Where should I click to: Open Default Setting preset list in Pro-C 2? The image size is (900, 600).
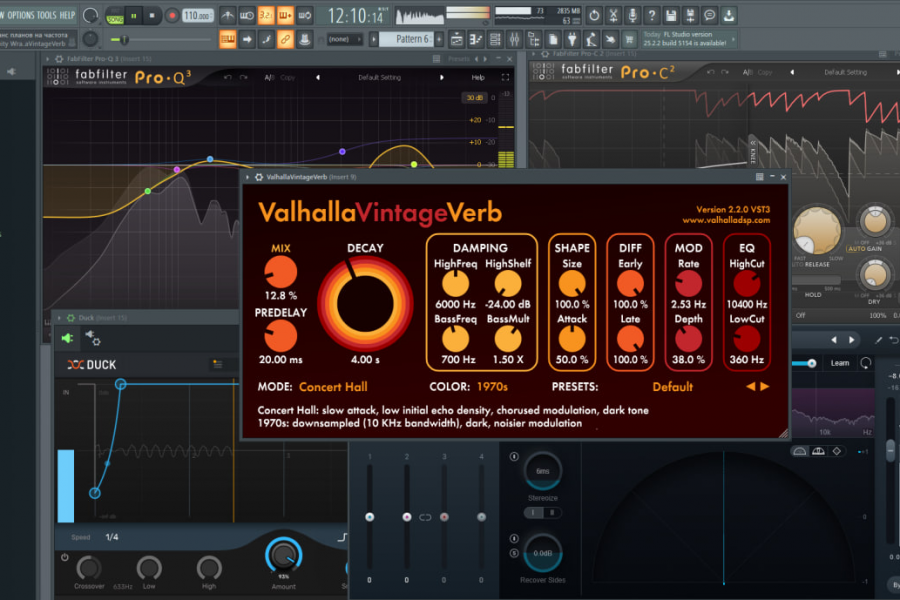pyautogui.click(x=845, y=72)
